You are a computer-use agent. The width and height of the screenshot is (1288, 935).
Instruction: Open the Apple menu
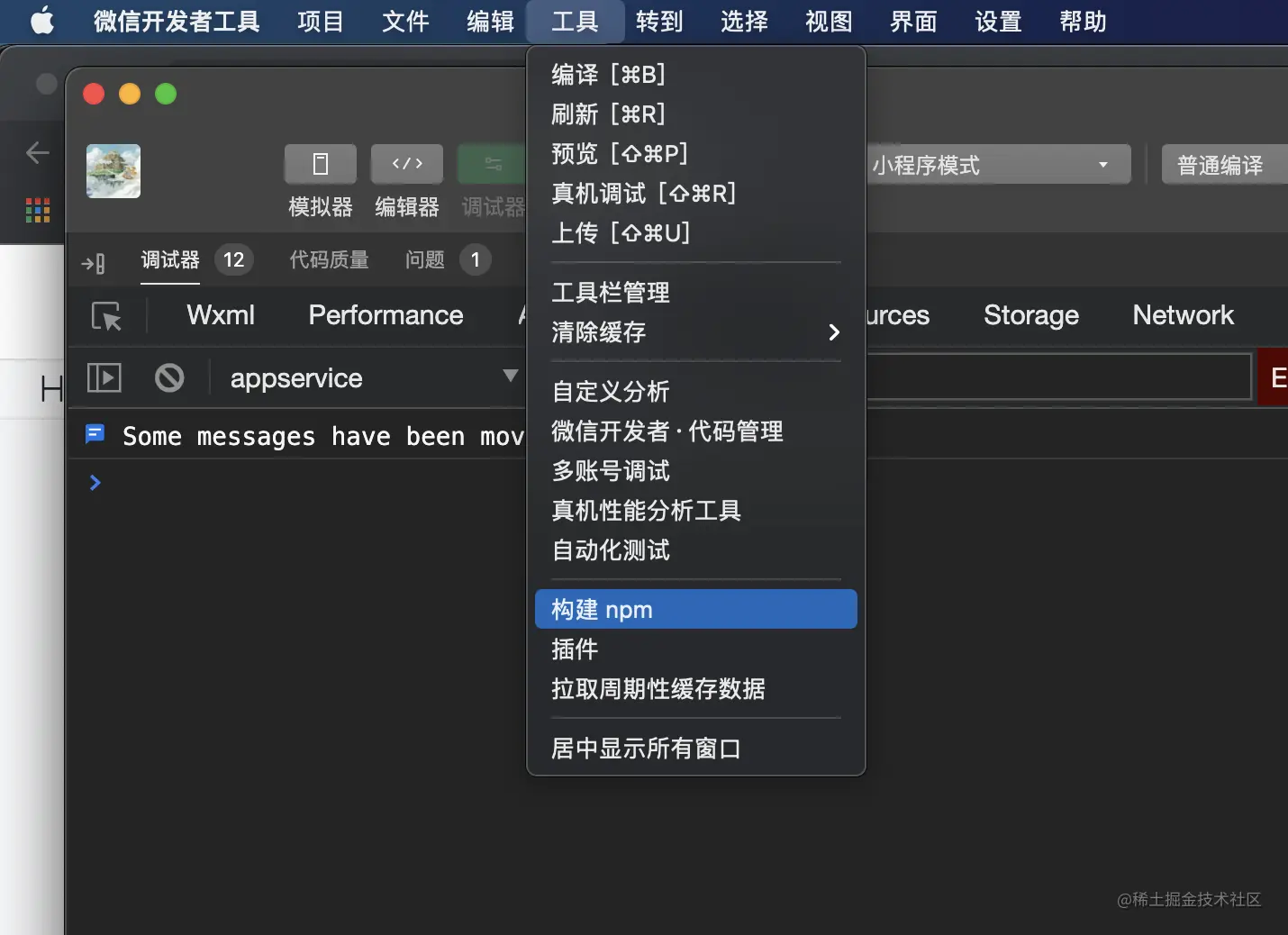click(x=41, y=21)
